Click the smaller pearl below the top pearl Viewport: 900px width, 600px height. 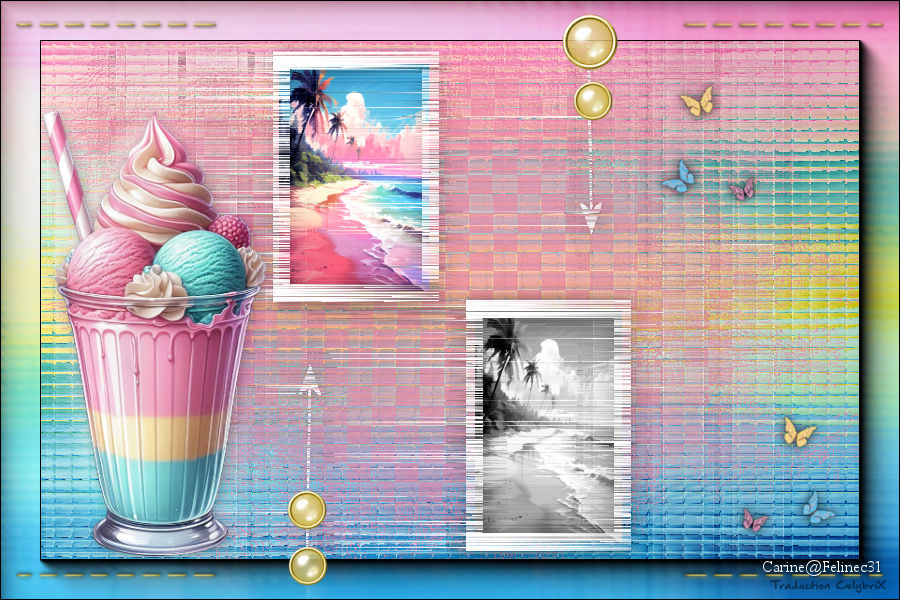(x=593, y=100)
